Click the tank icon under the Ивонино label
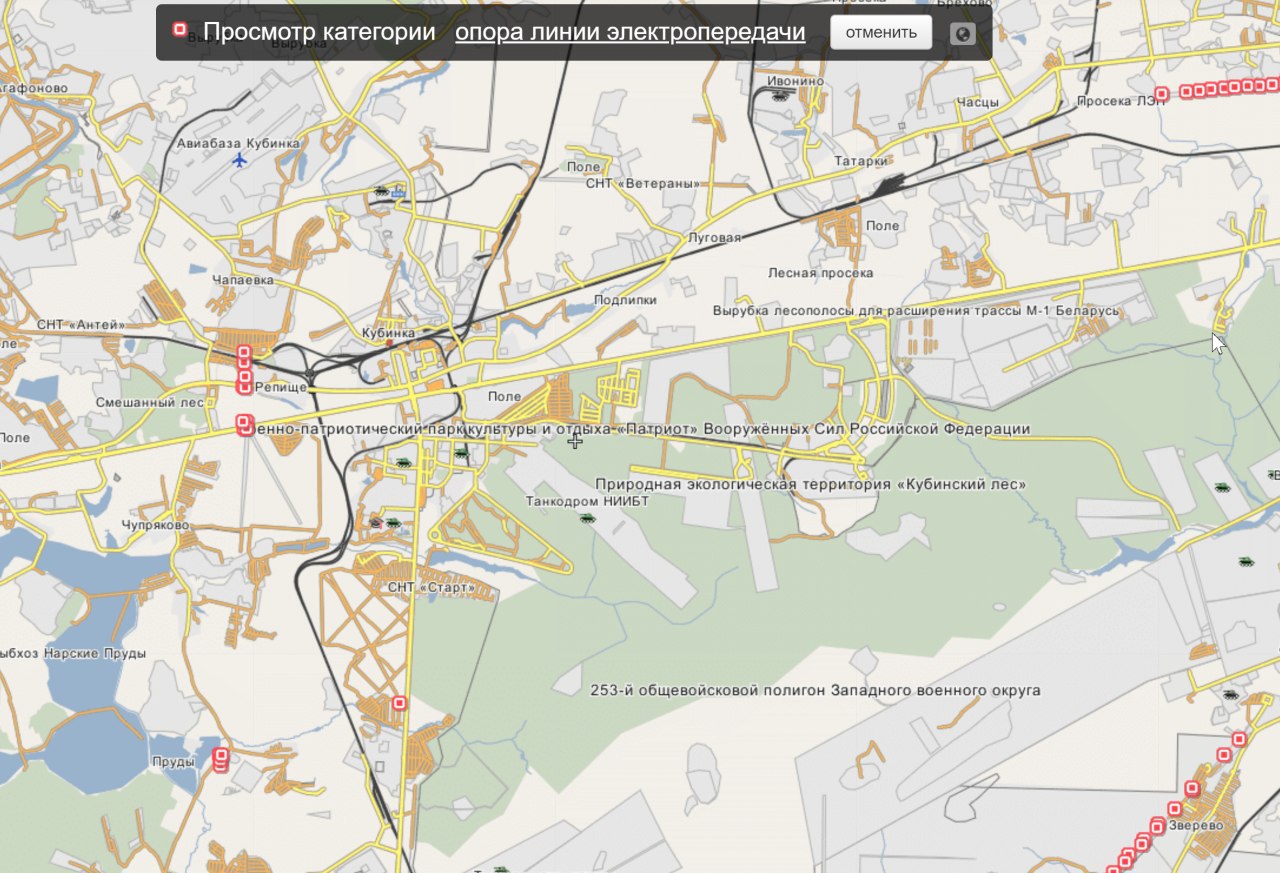 [x=781, y=96]
